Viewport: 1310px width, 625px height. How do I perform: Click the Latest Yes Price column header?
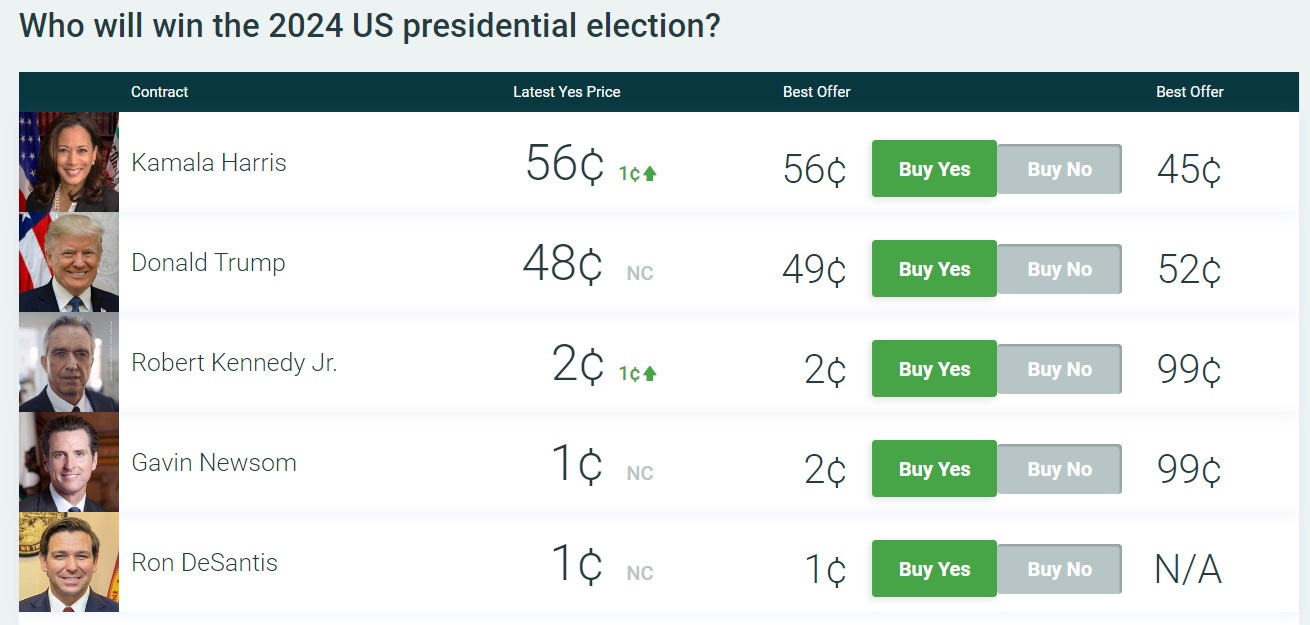(x=566, y=91)
